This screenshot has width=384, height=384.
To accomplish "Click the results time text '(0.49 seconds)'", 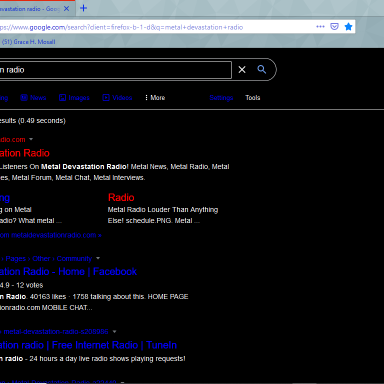I will click(x=42, y=121).
